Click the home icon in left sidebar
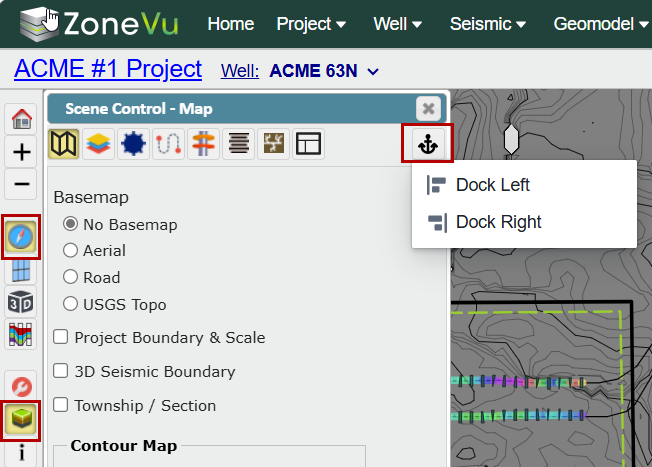The image size is (652, 467). click(21, 119)
